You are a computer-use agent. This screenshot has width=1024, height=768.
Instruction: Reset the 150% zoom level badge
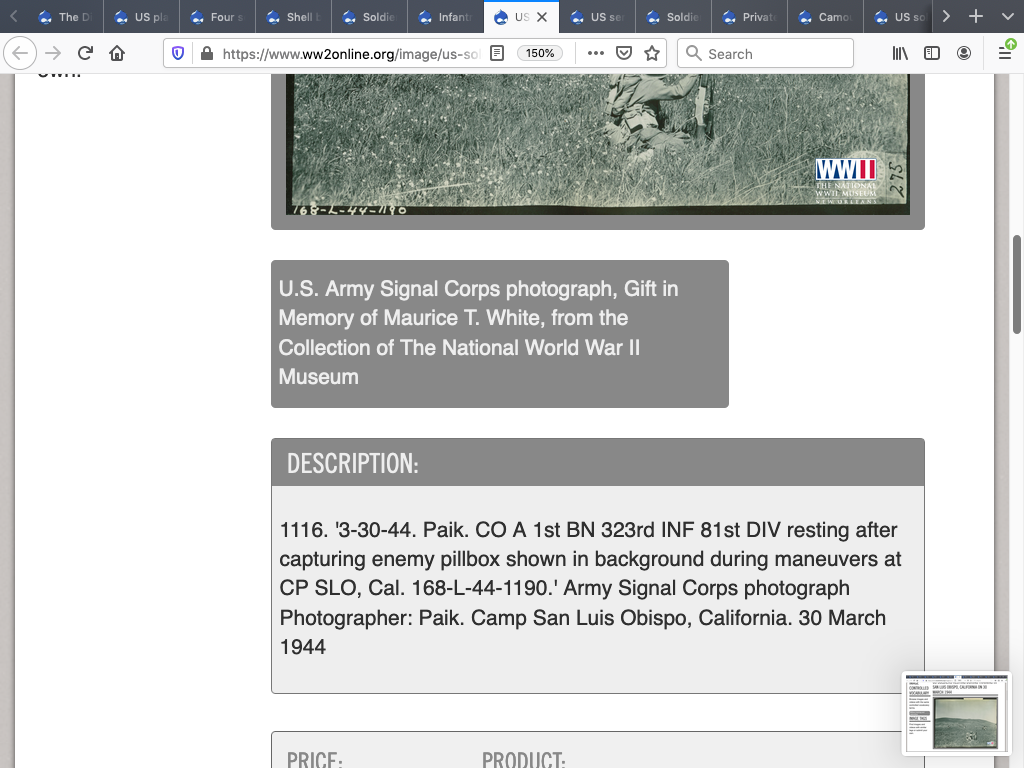point(540,54)
